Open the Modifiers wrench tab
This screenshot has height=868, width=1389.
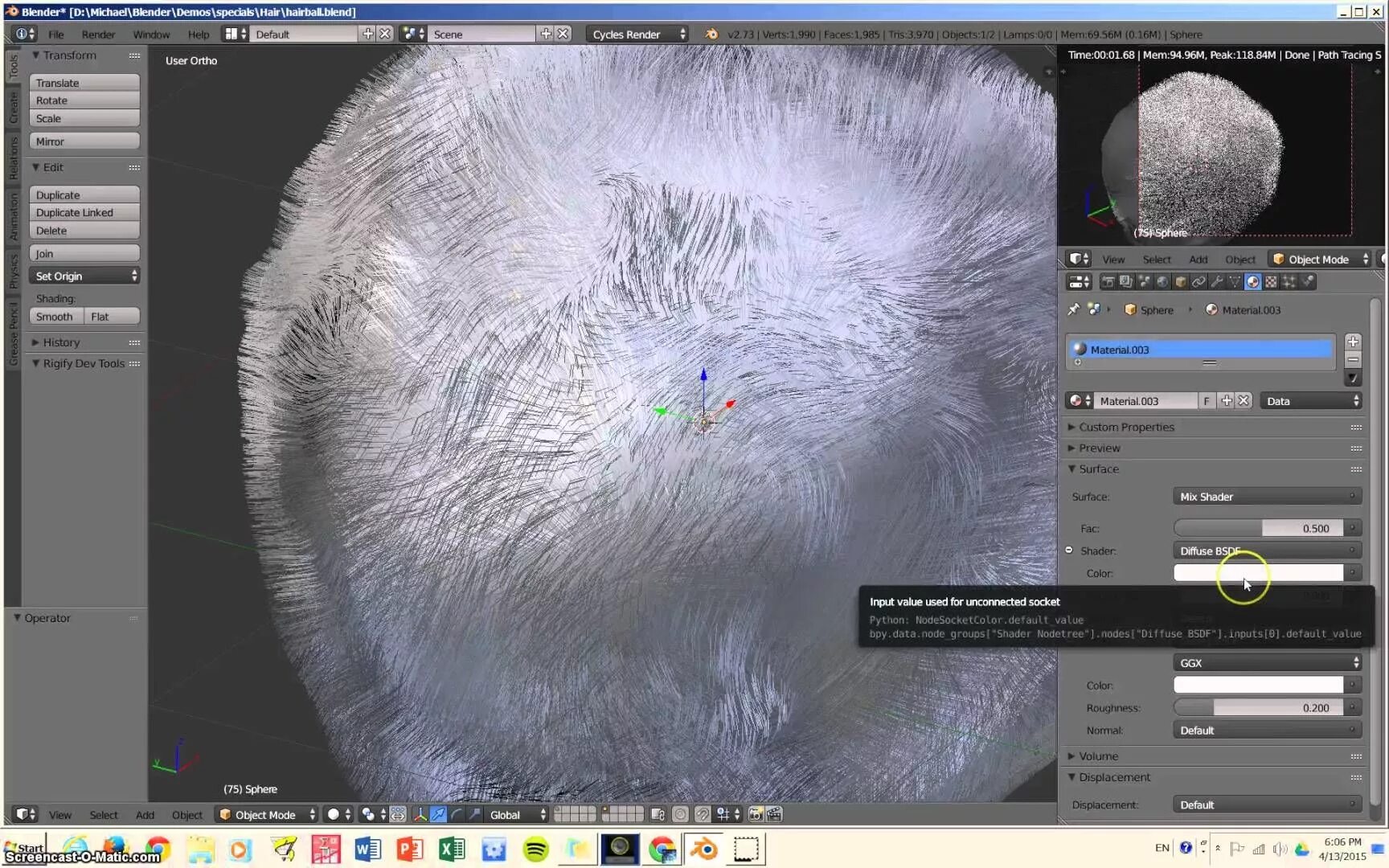click(1217, 282)
